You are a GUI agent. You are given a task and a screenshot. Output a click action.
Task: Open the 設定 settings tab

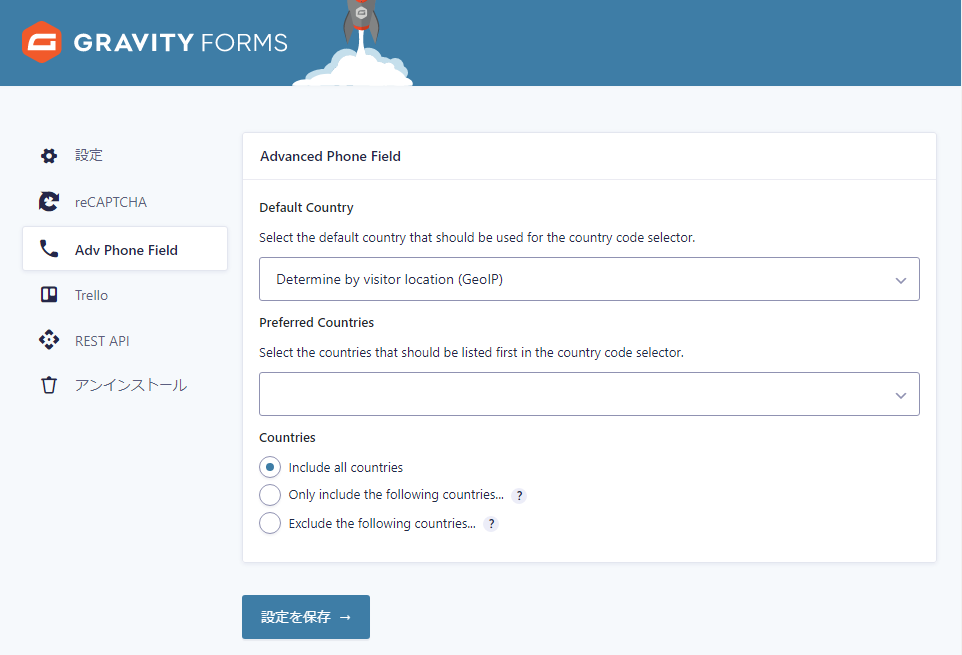pos(89,156)
